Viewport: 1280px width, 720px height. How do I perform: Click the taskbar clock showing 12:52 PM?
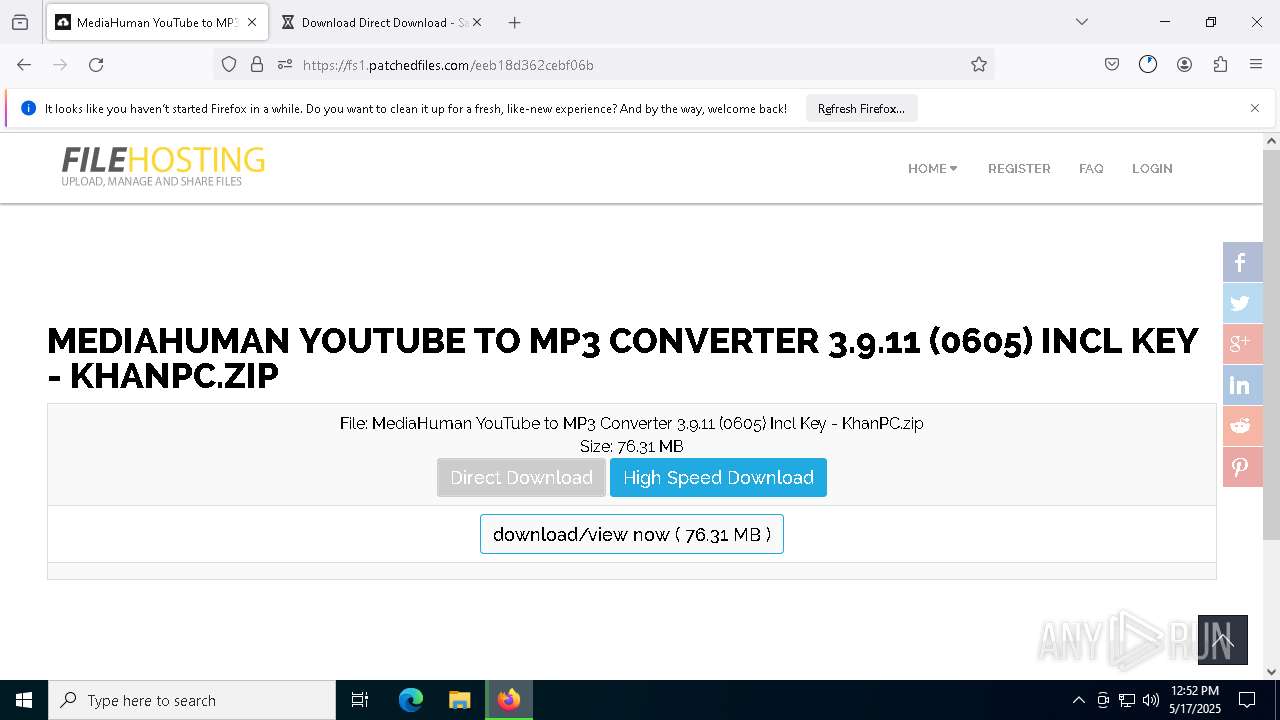pyautogui.click(x=1195, y=700)
